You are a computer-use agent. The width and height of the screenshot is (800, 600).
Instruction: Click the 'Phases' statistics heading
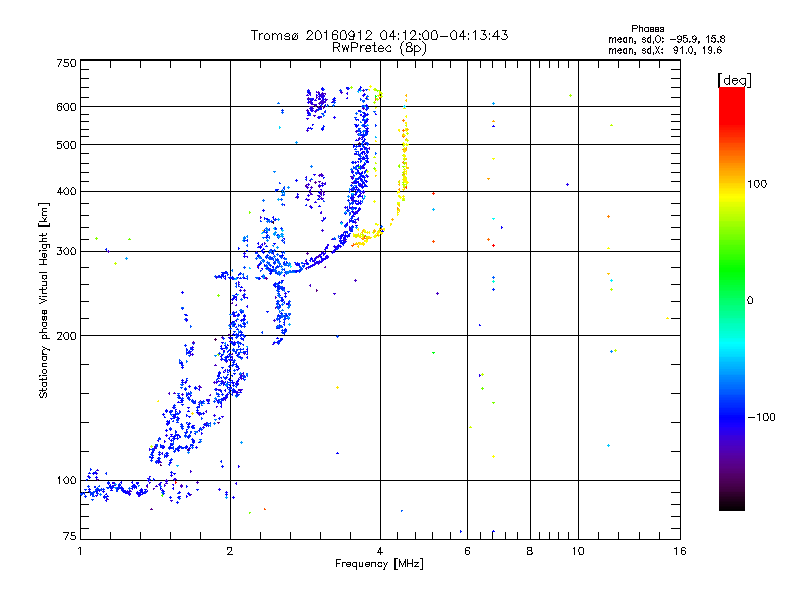click(x=647, y=29)
